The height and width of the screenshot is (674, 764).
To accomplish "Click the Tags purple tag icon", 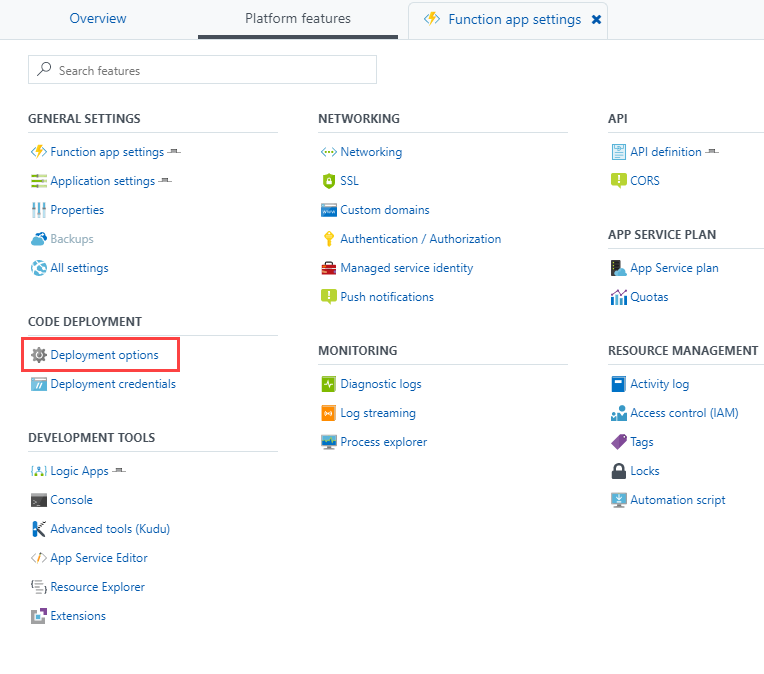I will coord(619,442).
